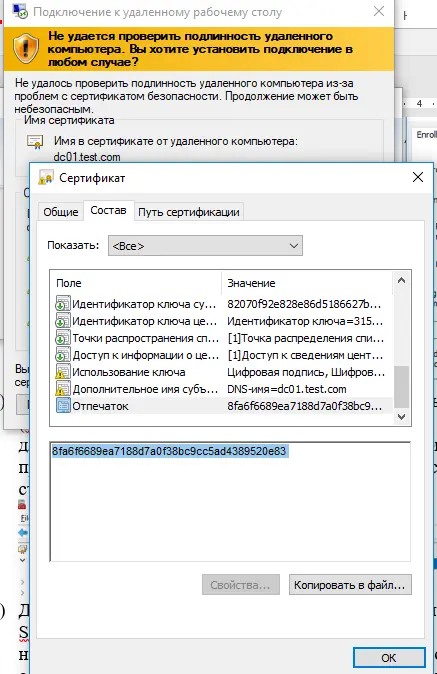Click the Копировать в файл button
Viewport: 437px width, 674px height.
tap(350, 585)
